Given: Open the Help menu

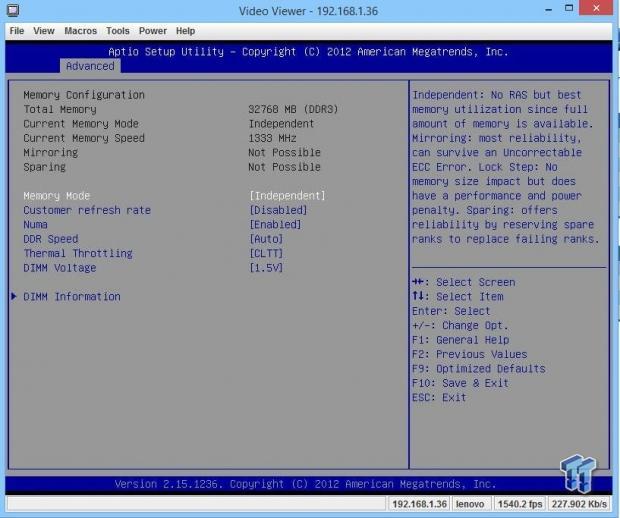Looking at the screenshot, I should pos(185,31).
